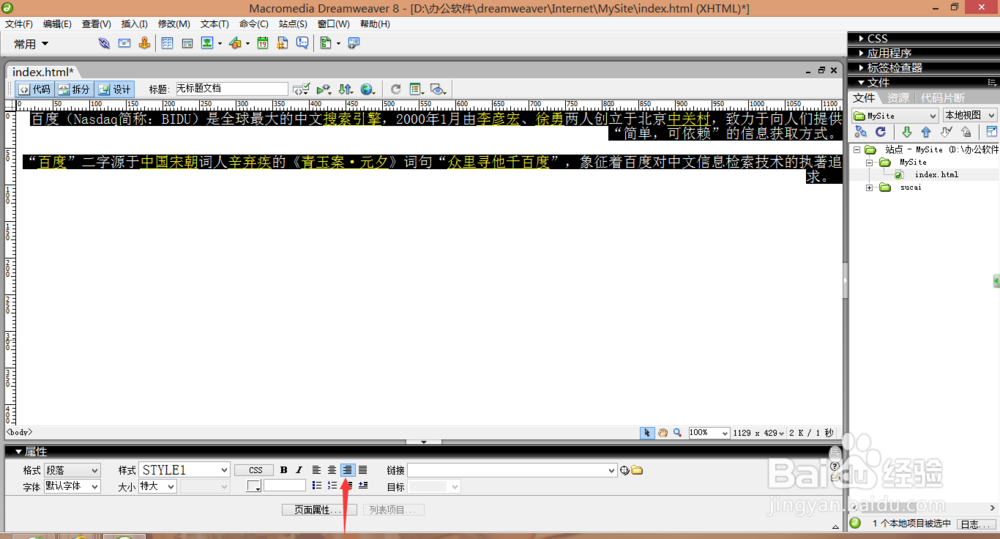Switch to the 资源 assets tab
Viewport: 1000px width, 539px height.
898,98
